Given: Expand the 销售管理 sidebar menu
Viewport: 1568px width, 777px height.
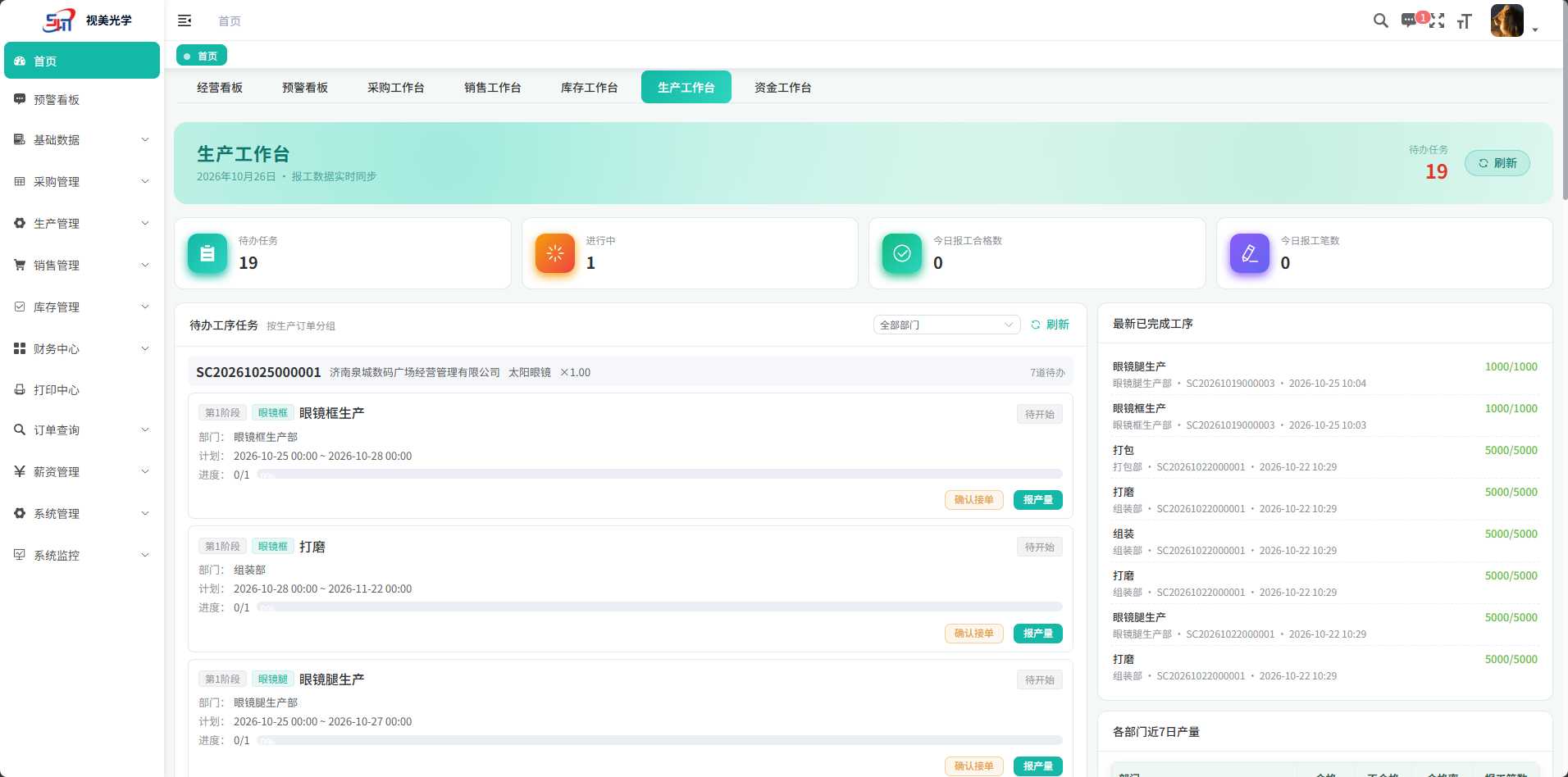Looking at the screenshot, I should pyautogui.click(x=82, y=265).
